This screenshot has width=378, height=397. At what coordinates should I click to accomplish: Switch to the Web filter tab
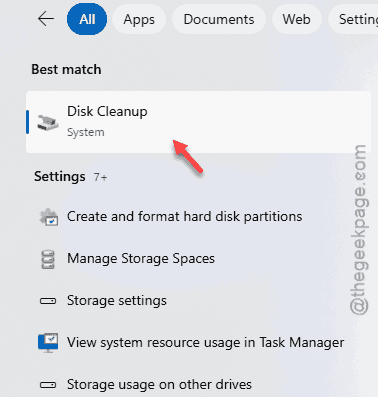(297, 19)
